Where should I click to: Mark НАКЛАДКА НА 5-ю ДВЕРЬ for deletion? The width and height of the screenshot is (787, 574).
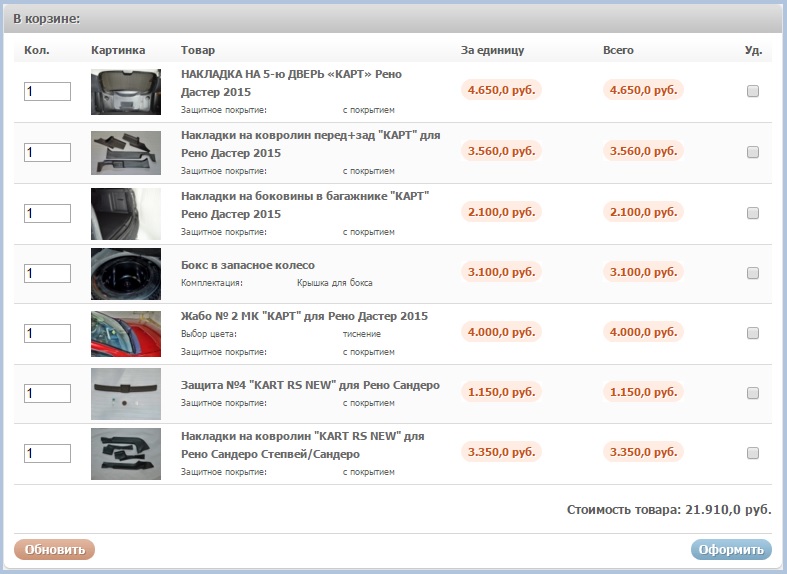point(753,91)
